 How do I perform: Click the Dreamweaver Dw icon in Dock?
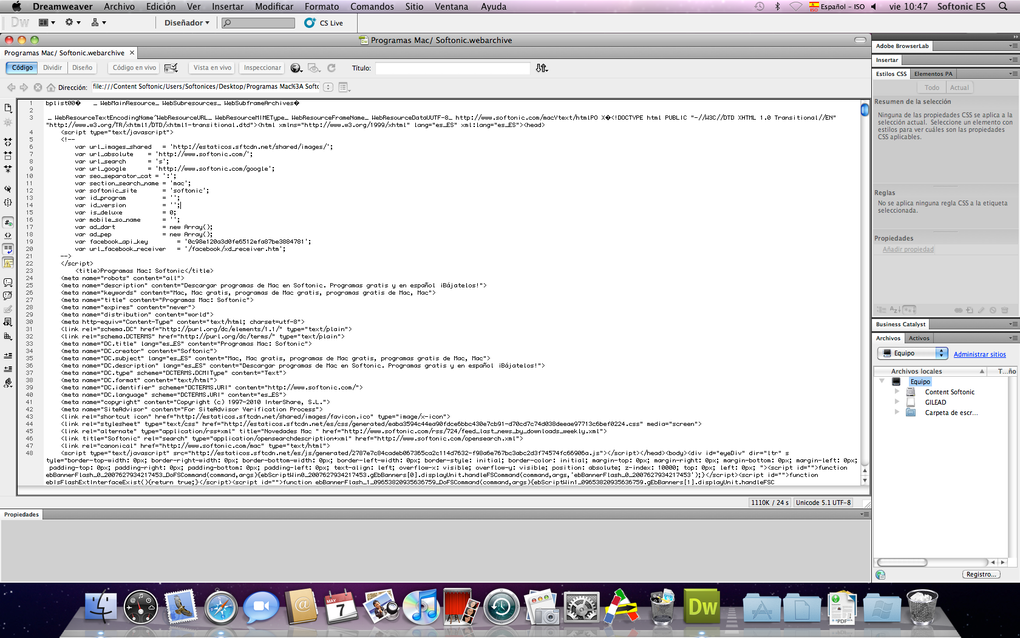click(702, 606)
